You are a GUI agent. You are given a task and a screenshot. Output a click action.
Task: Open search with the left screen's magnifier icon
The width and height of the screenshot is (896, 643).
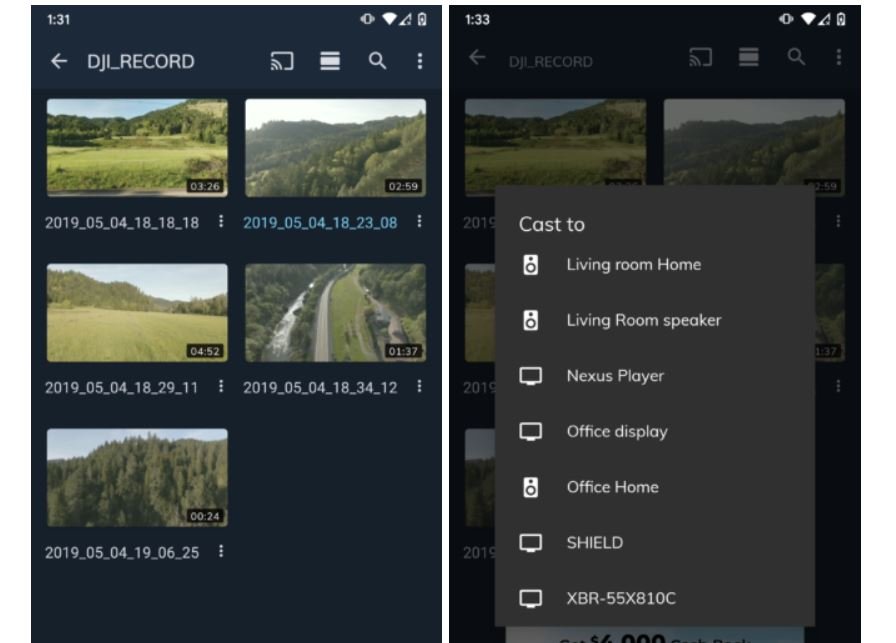pyautogui.click(x=377, y=62)
